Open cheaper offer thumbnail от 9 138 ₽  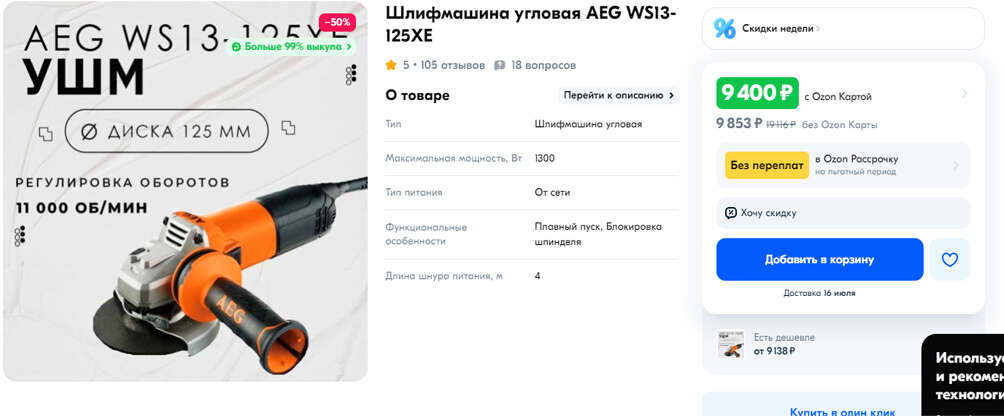coord(731,344)
